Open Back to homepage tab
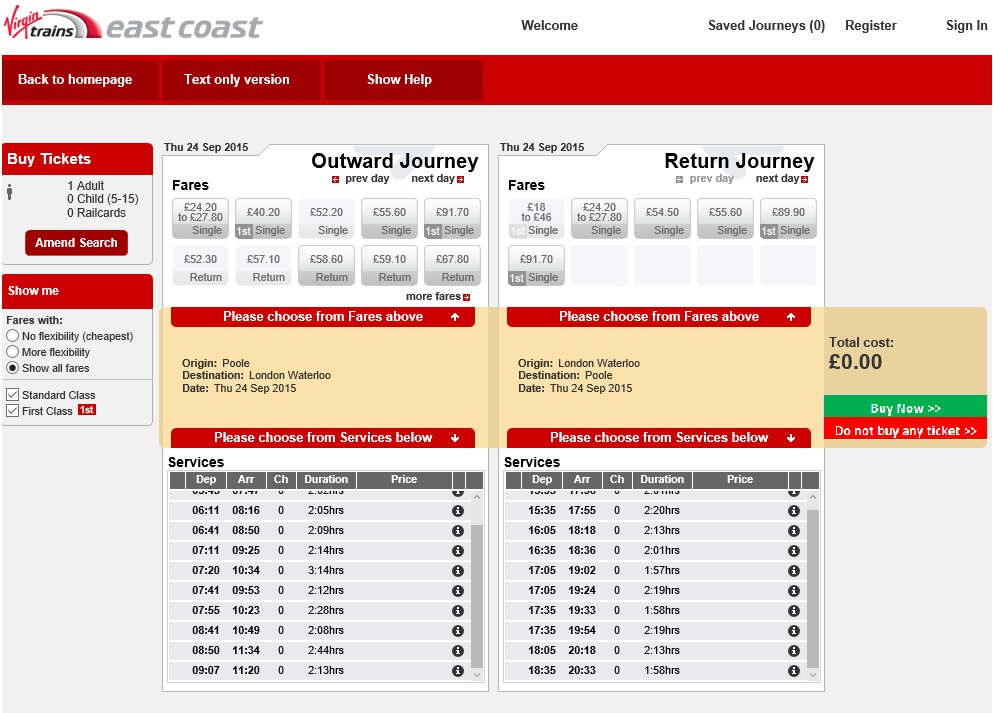 80,80
